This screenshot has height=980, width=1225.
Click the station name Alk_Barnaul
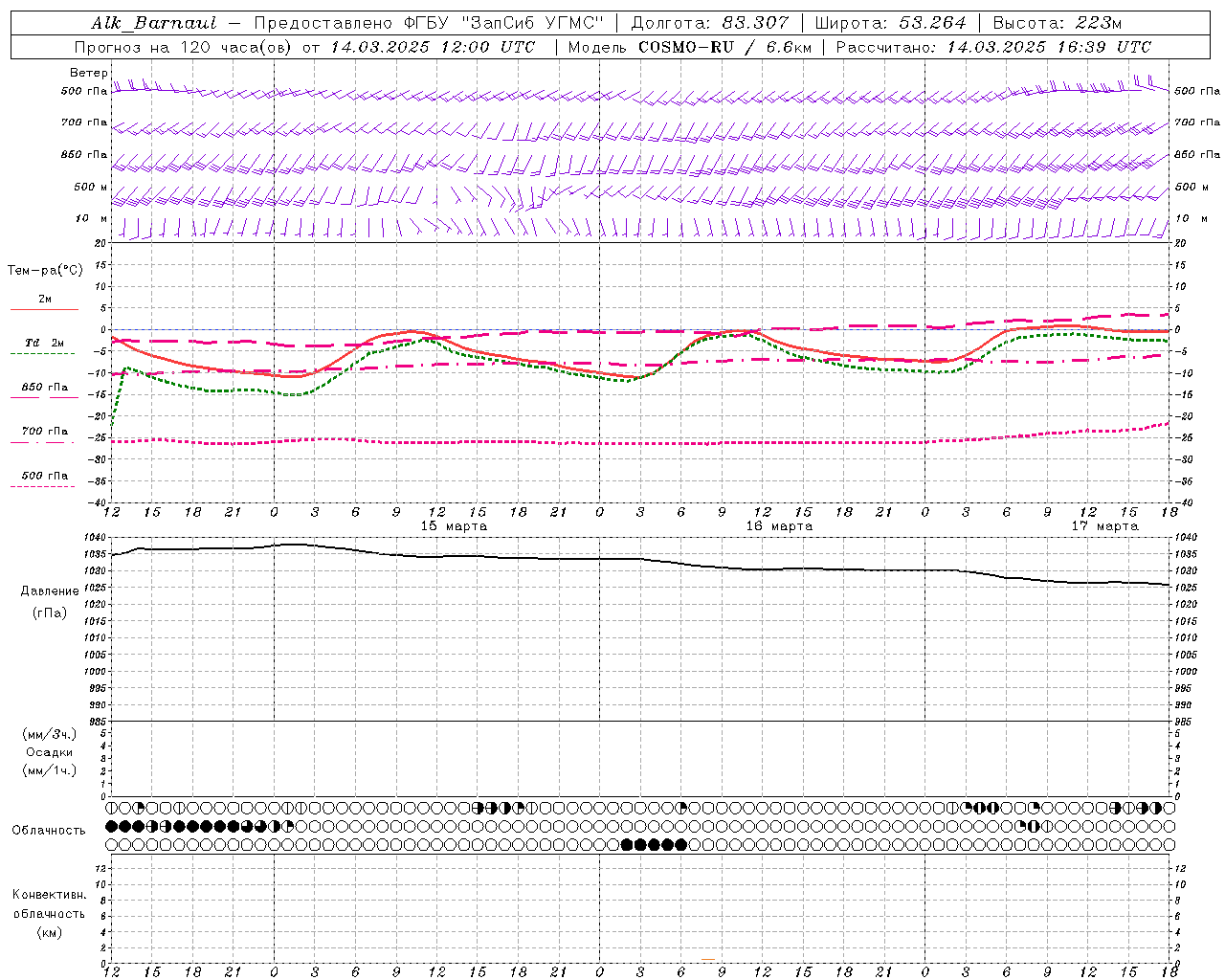click(154, 23)
